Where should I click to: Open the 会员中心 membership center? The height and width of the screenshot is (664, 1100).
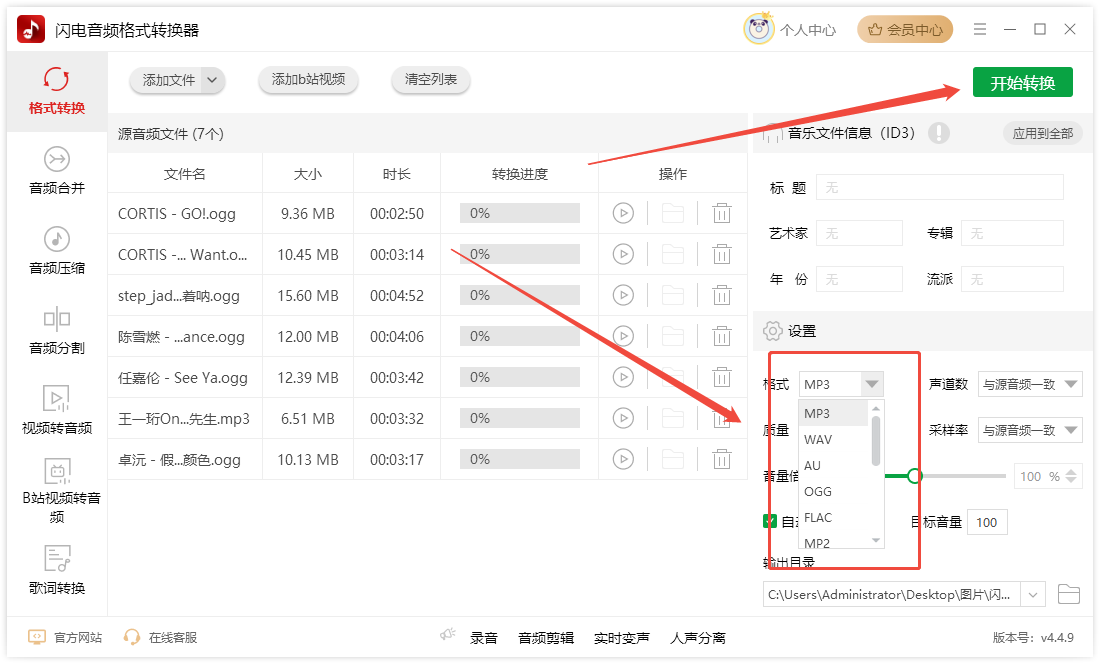tap(905, 30)
